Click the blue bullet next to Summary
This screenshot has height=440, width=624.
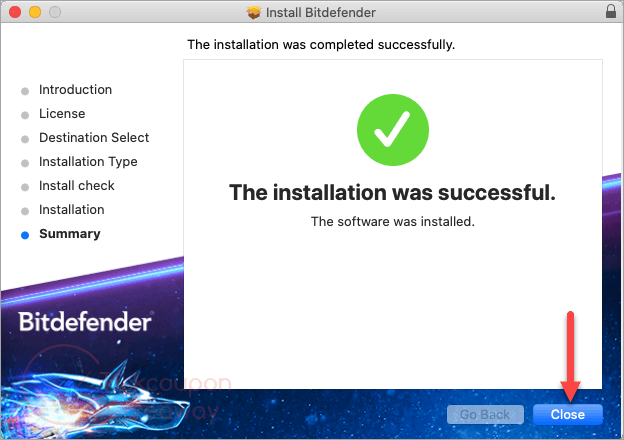tap(25, 235)
